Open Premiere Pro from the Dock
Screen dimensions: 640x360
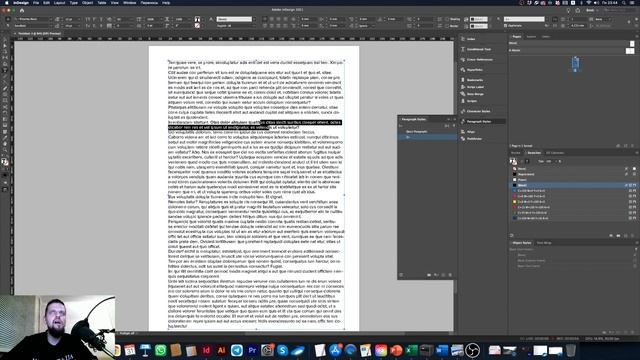pyautogui.click(x=252, y=350)
